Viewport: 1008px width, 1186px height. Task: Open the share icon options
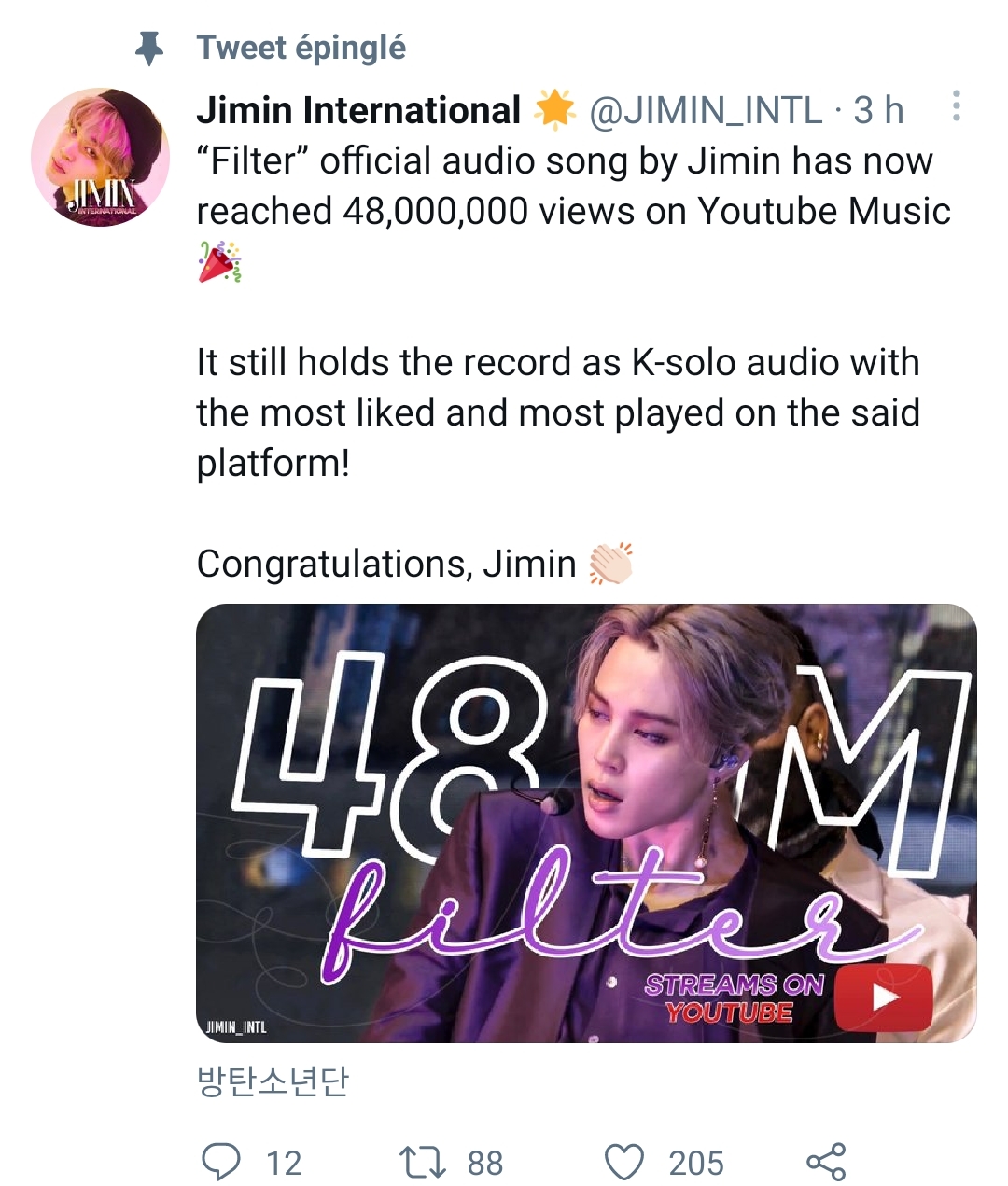tap(826, 1162)
